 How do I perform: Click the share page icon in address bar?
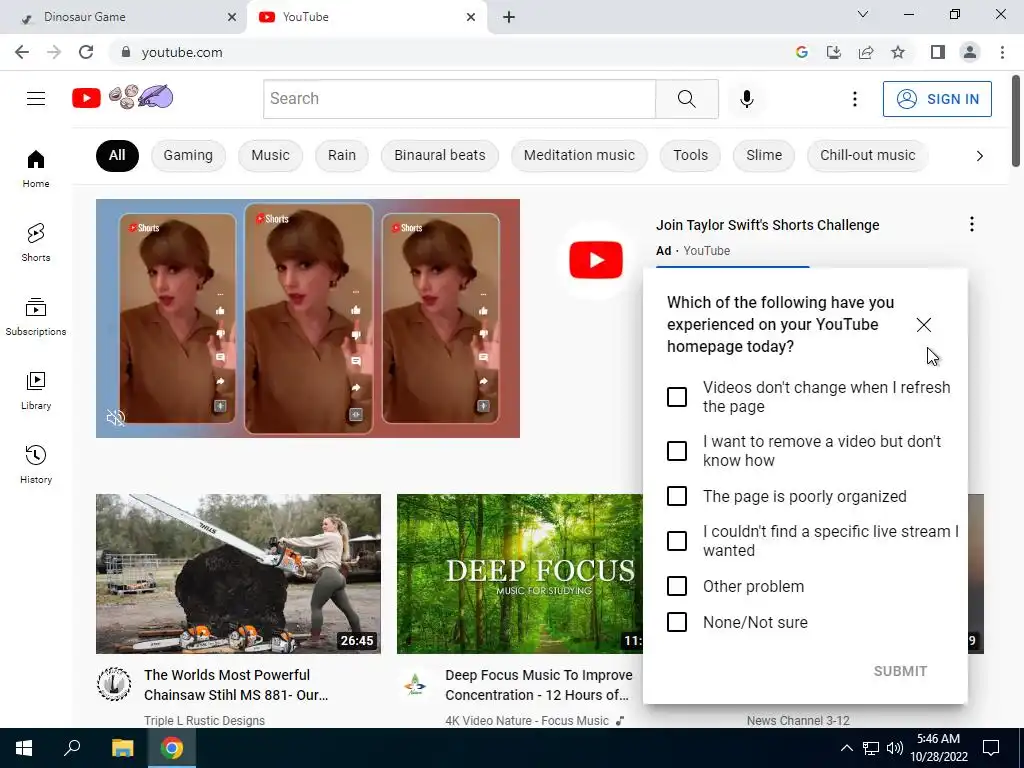click(x=866, y=52)
